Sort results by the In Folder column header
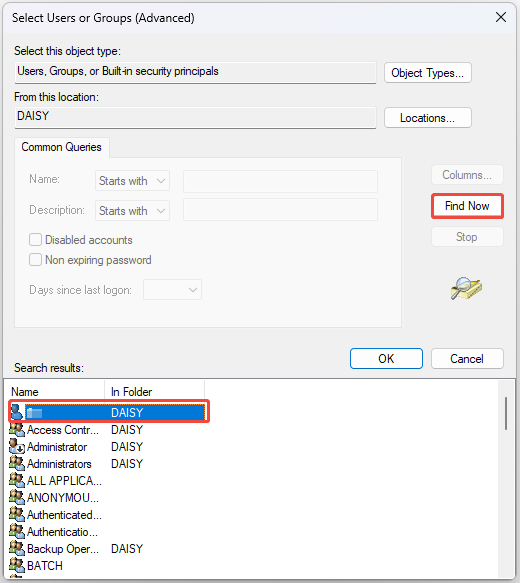This screenshot has height=583, width=520. coord(154,391)
